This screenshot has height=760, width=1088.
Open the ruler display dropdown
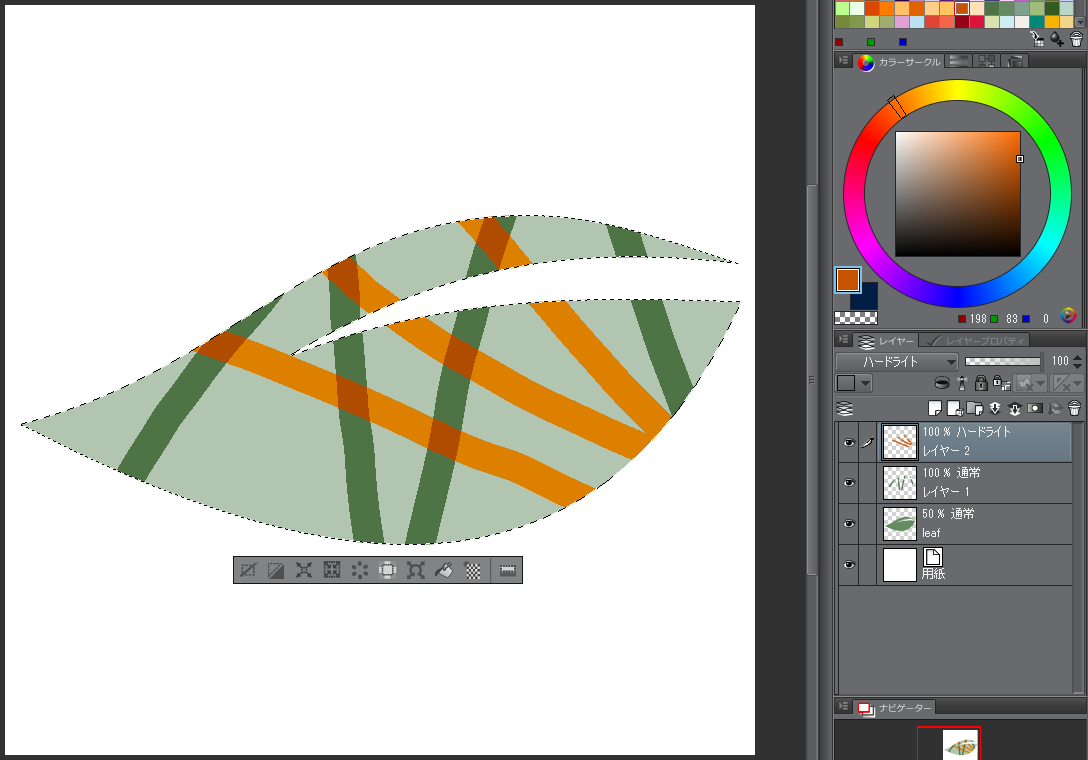click(x=1066, y=383)
